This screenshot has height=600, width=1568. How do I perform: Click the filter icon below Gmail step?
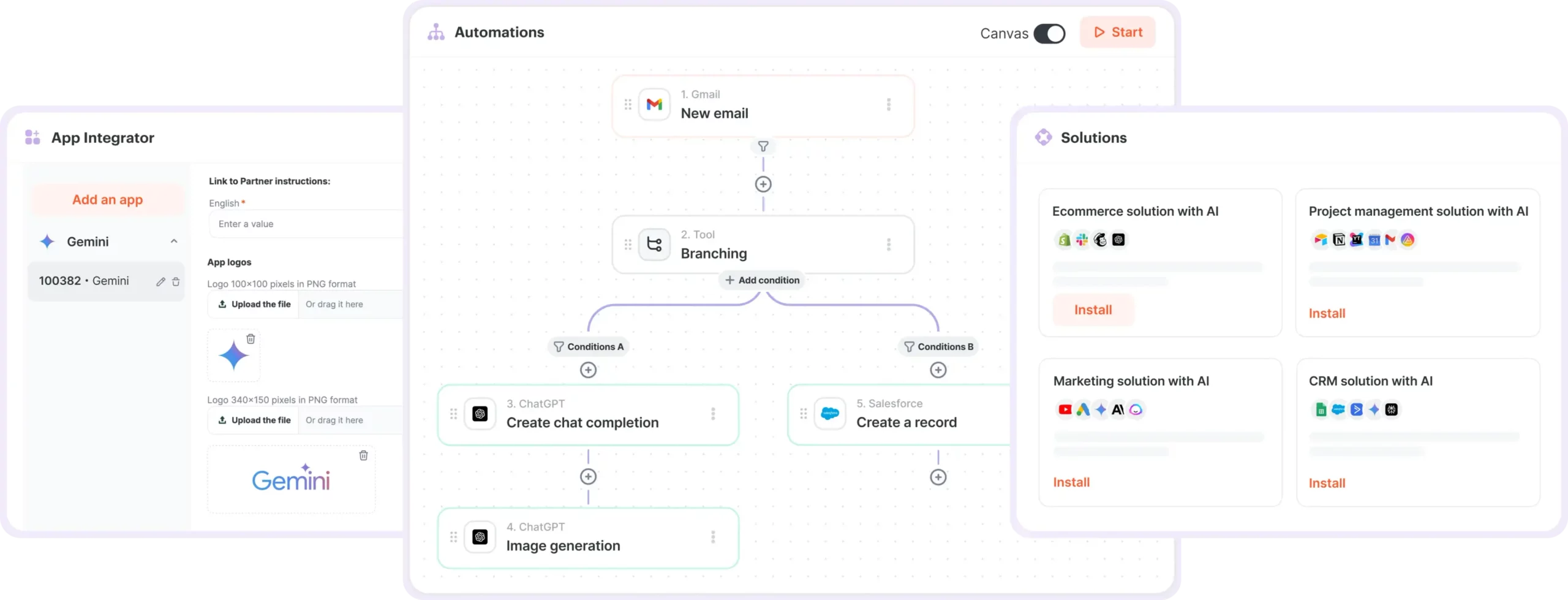[x=763, y=146]
